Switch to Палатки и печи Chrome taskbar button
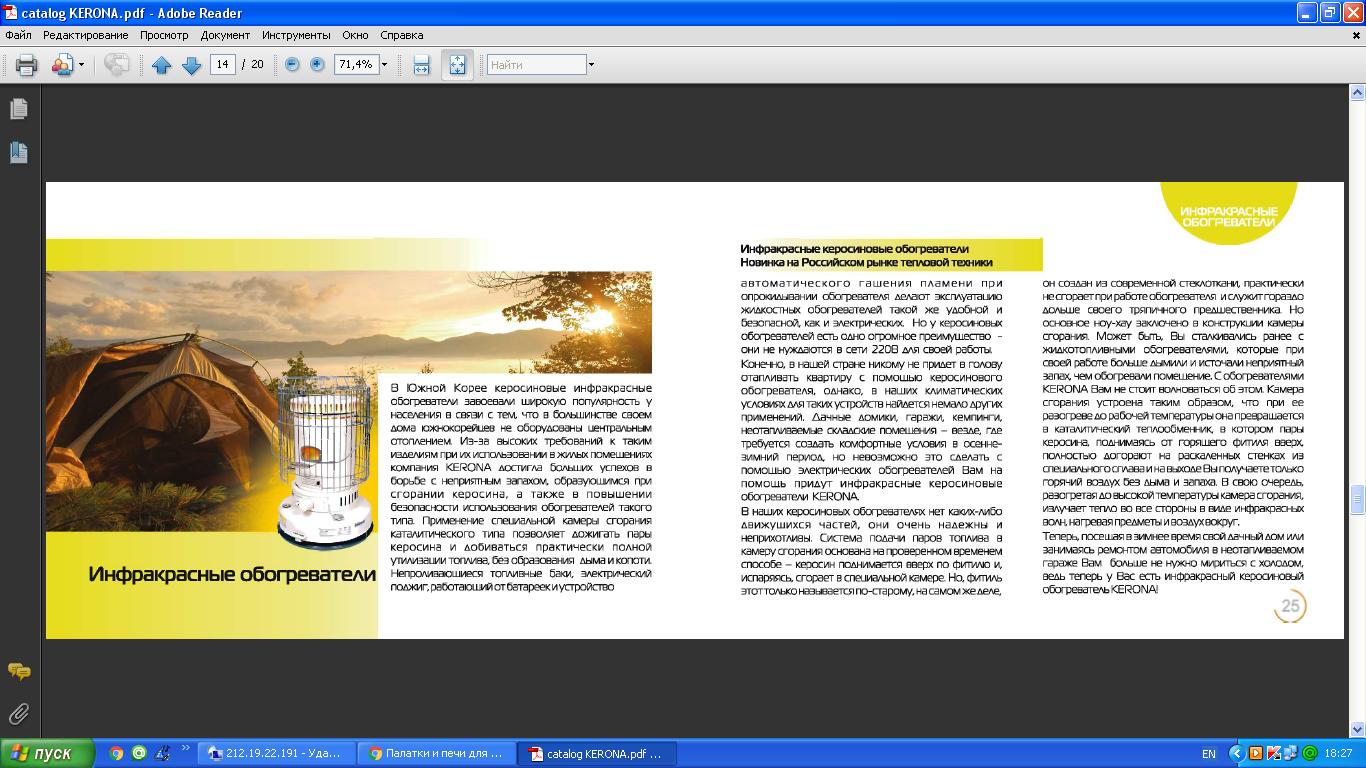Viewport: 1366px width, 768px height. (x=438, y=753)
